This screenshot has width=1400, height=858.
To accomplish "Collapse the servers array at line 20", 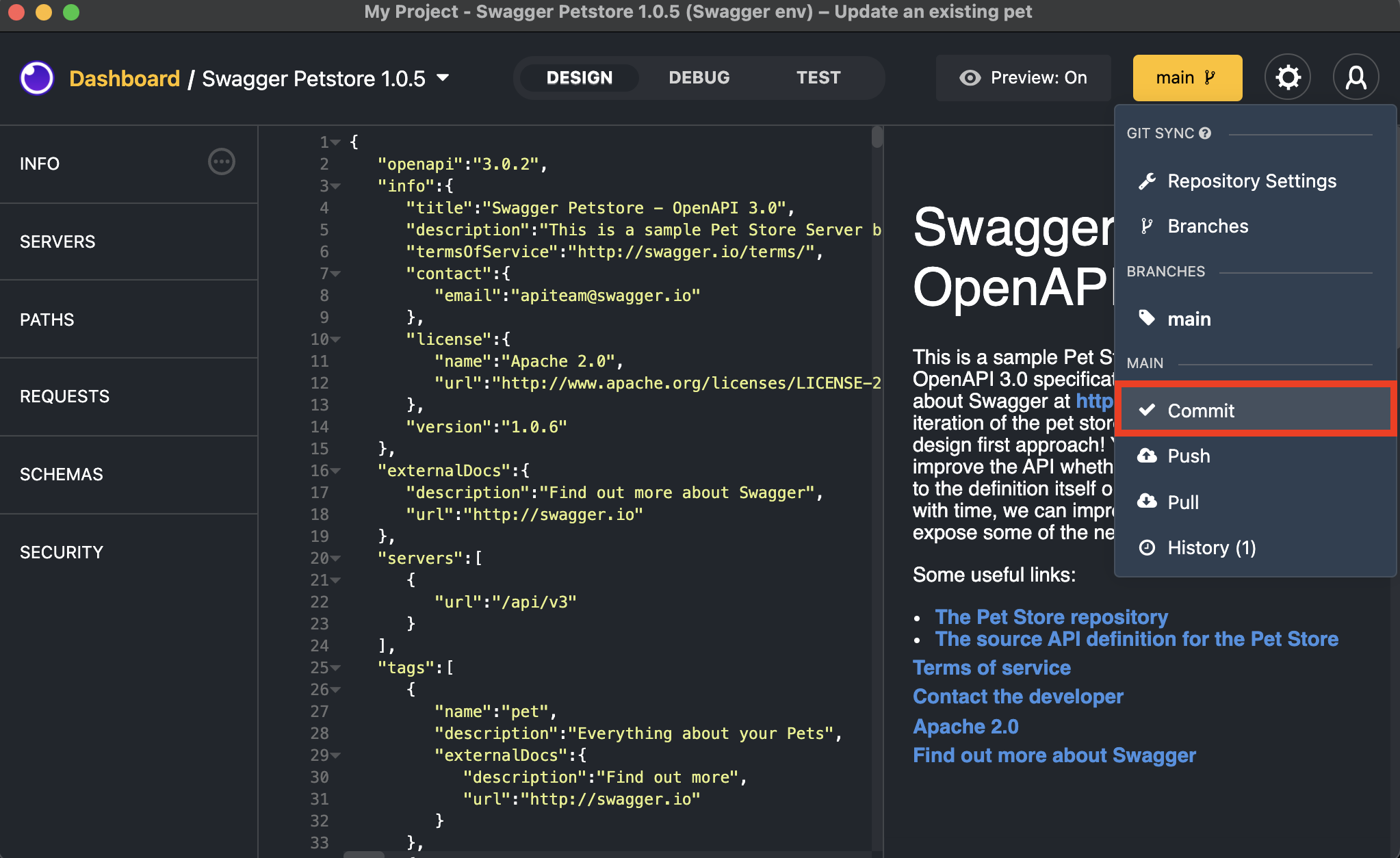I will coord(335,558).
